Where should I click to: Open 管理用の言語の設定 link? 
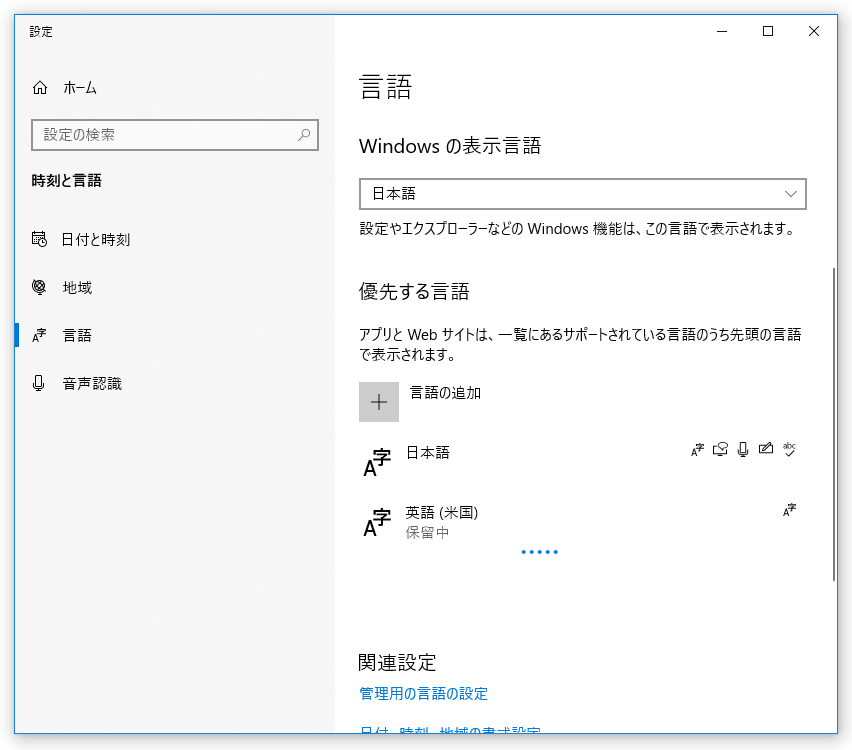(423, 693)
